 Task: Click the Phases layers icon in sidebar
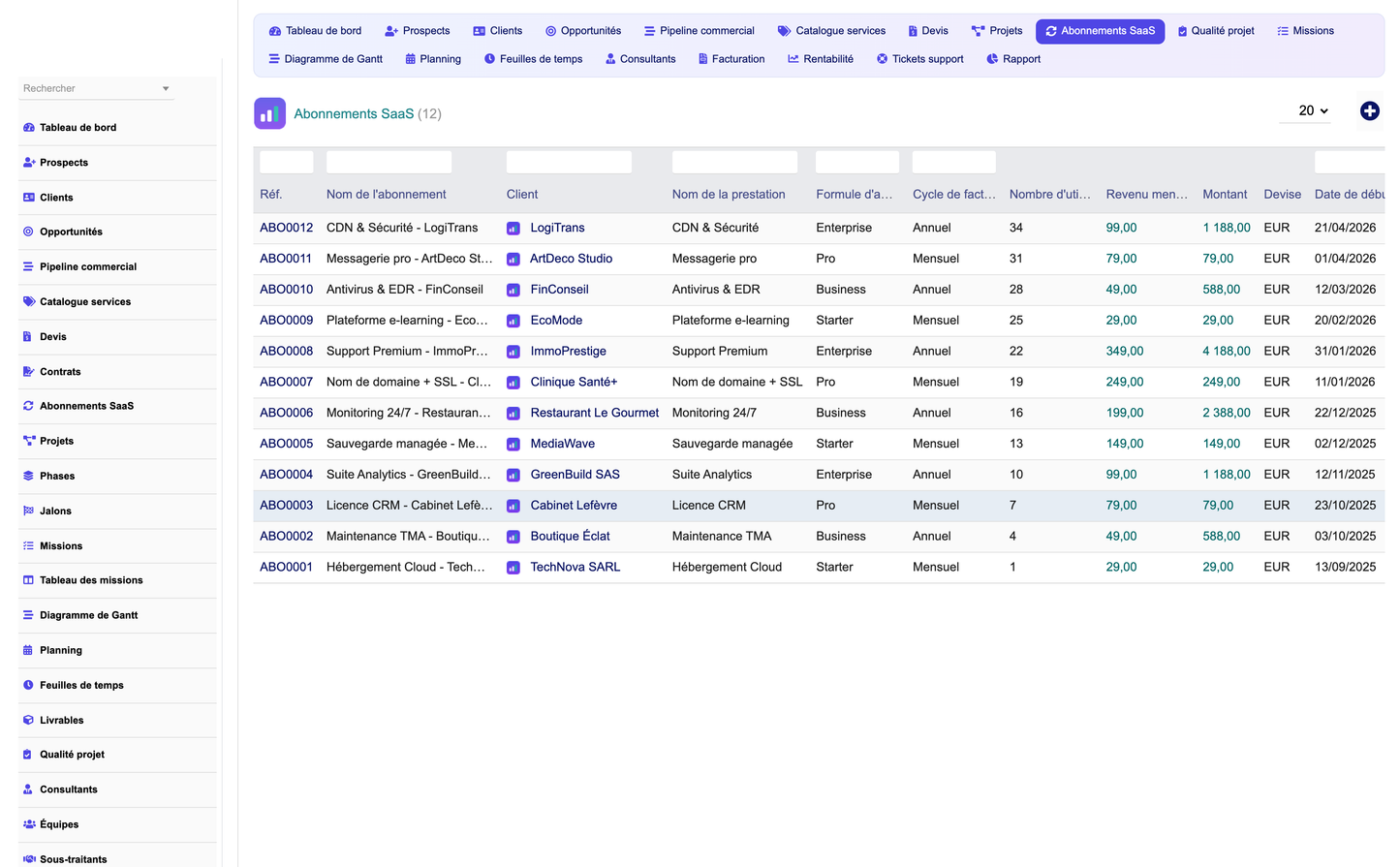click(28, 476)
